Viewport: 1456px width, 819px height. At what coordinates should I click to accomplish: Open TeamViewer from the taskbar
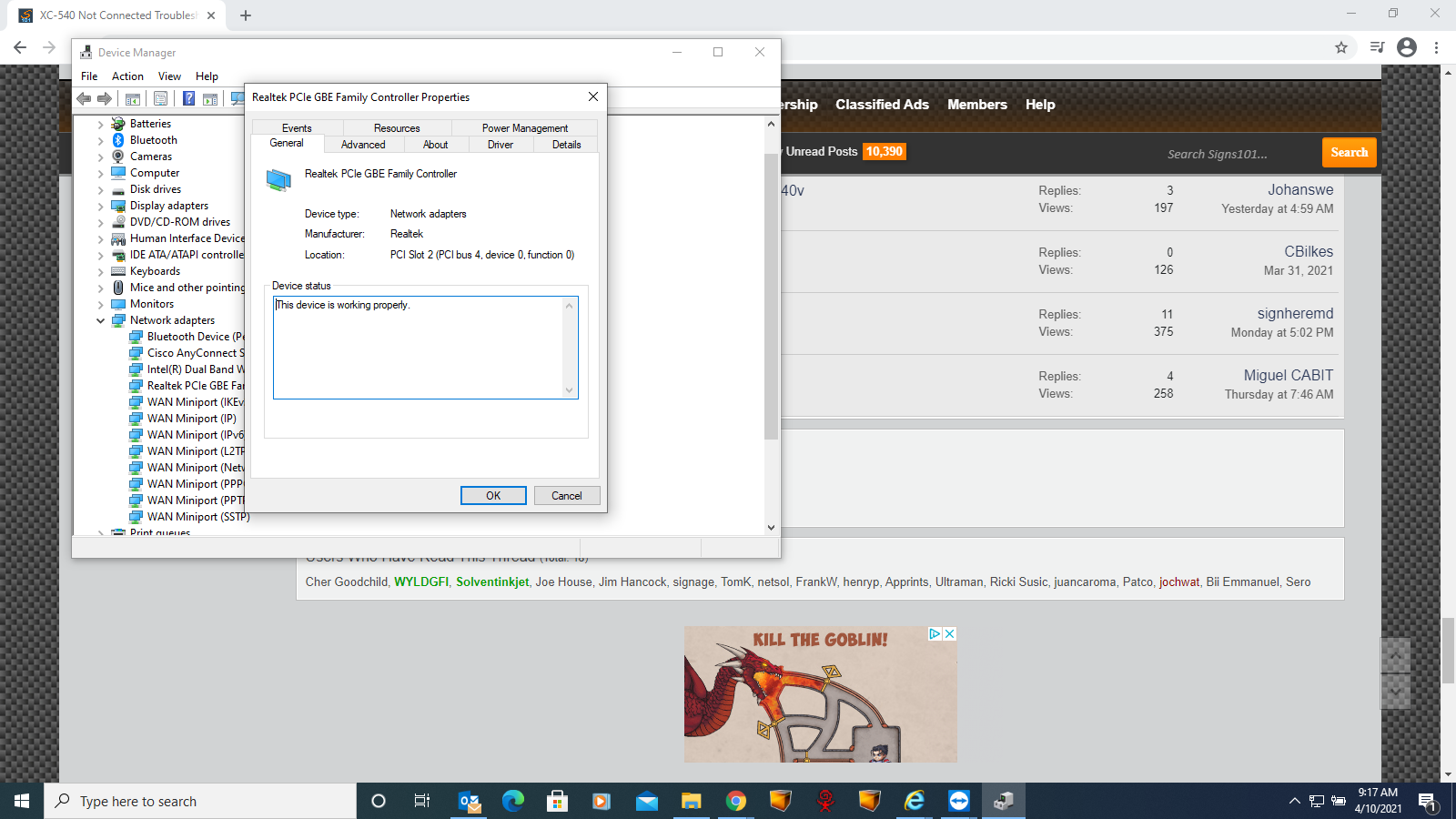tap(959, 801)
